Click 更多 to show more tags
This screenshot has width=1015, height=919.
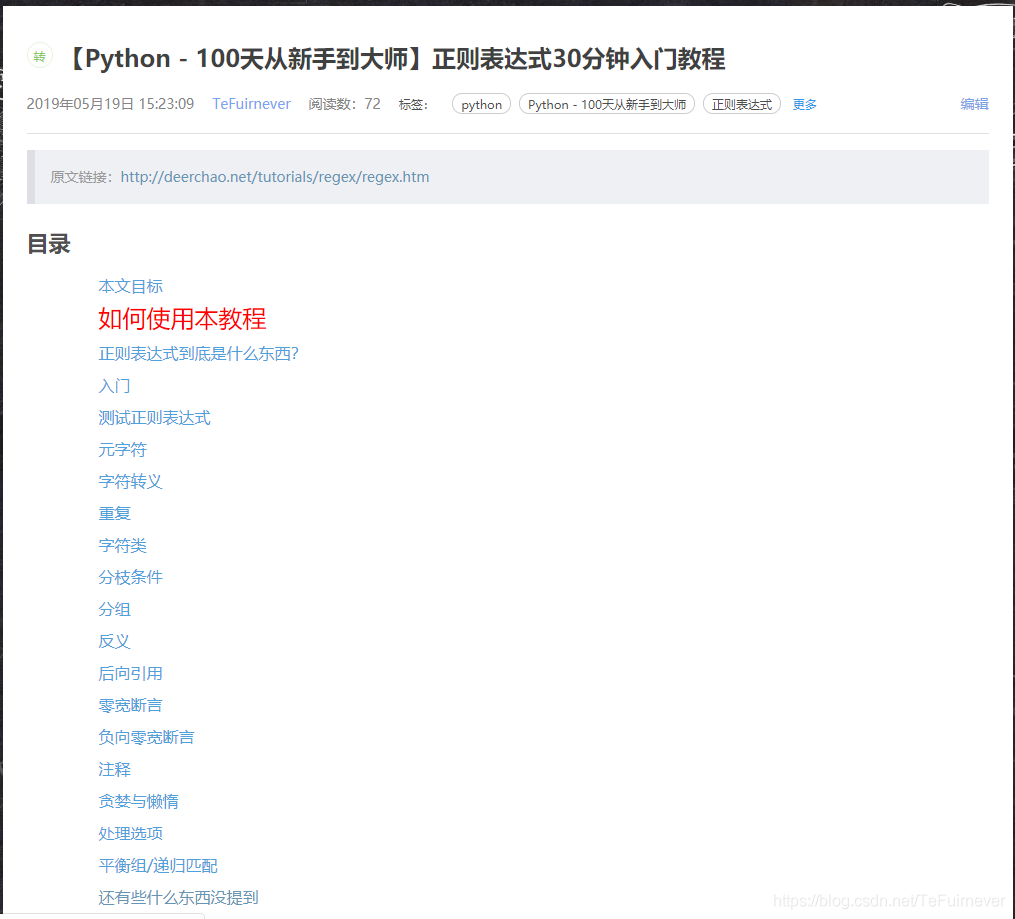coord(804,104)
